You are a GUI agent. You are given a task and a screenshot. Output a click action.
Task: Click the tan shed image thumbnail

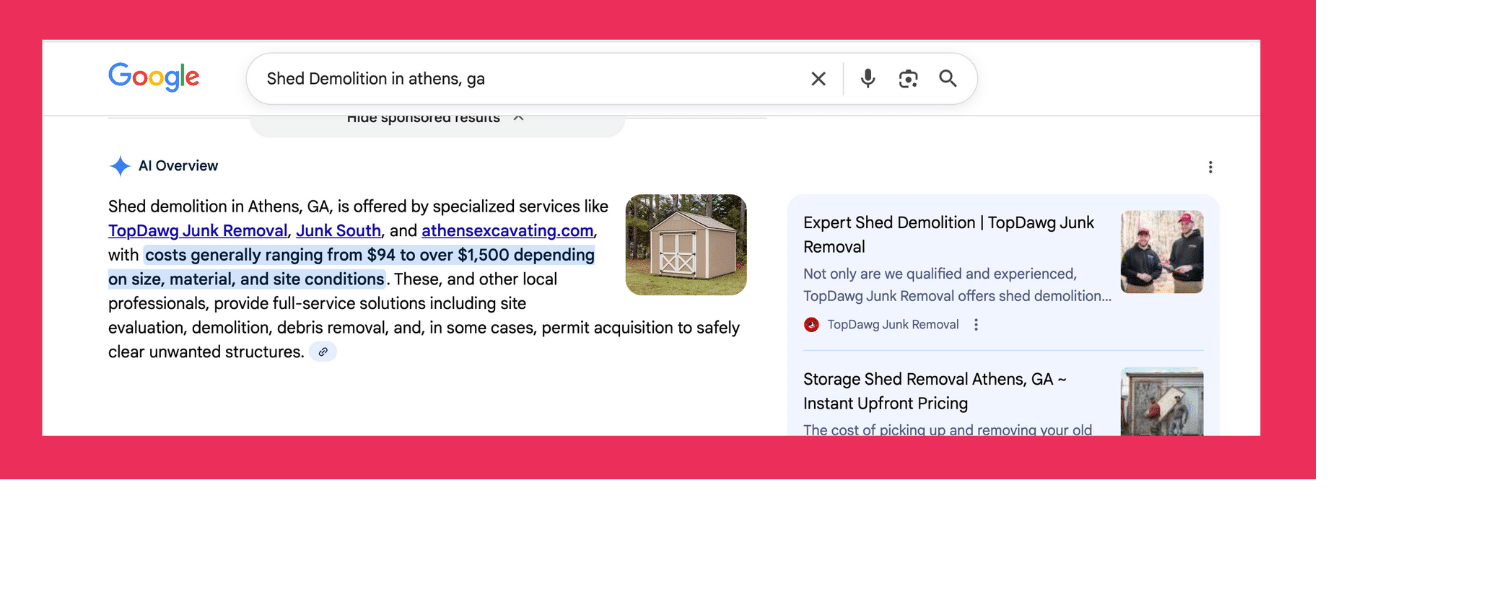click(686, 245)
